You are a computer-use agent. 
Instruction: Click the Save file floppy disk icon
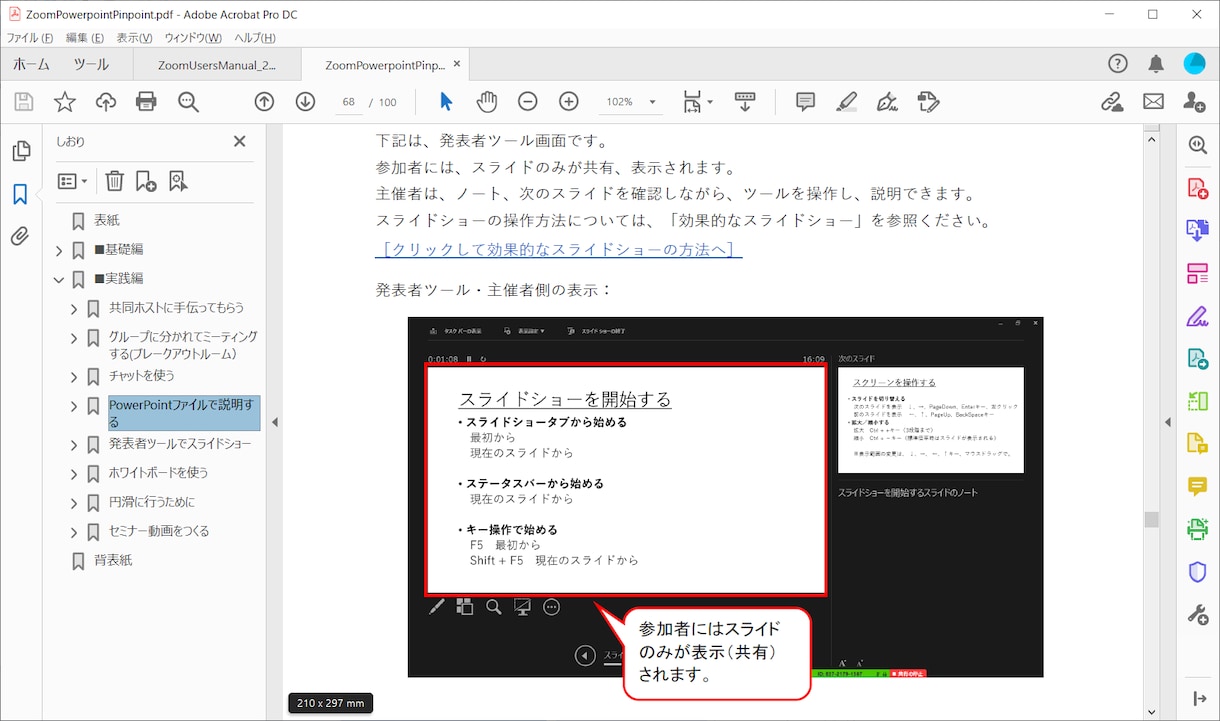click(x=24, y=102)
